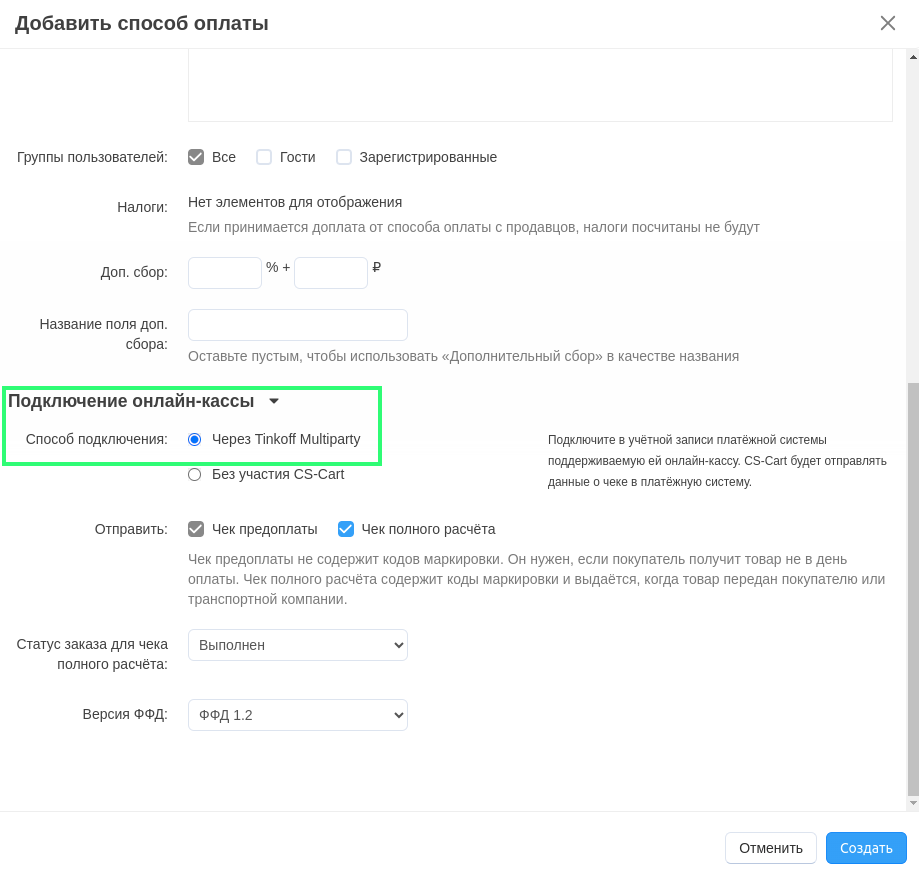Image resolution: width=919 pixels, height=876 pixels.
Task: Click the Отменить button
Action: click(x=770, y=848)
